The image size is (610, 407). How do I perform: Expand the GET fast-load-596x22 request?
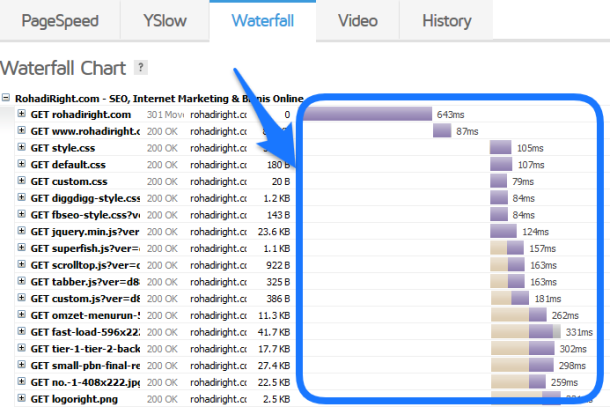point(21,331)
